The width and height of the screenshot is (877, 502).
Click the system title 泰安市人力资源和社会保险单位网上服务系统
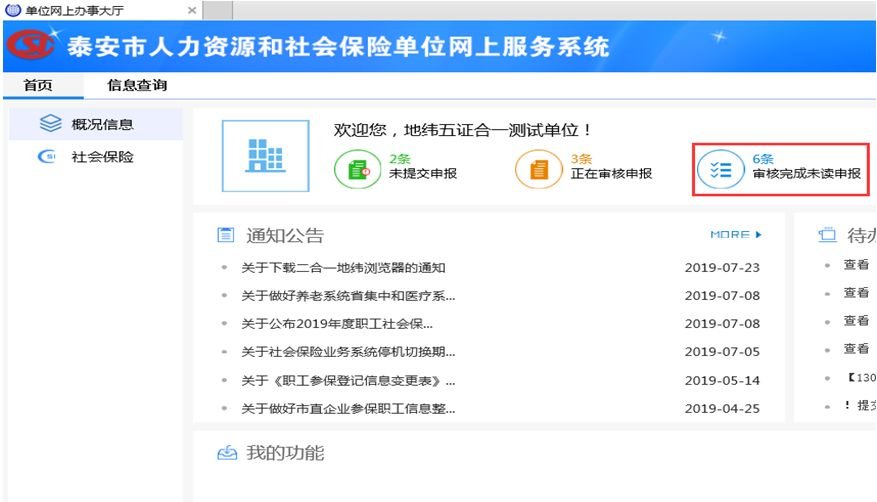click(x=338, y=46)
